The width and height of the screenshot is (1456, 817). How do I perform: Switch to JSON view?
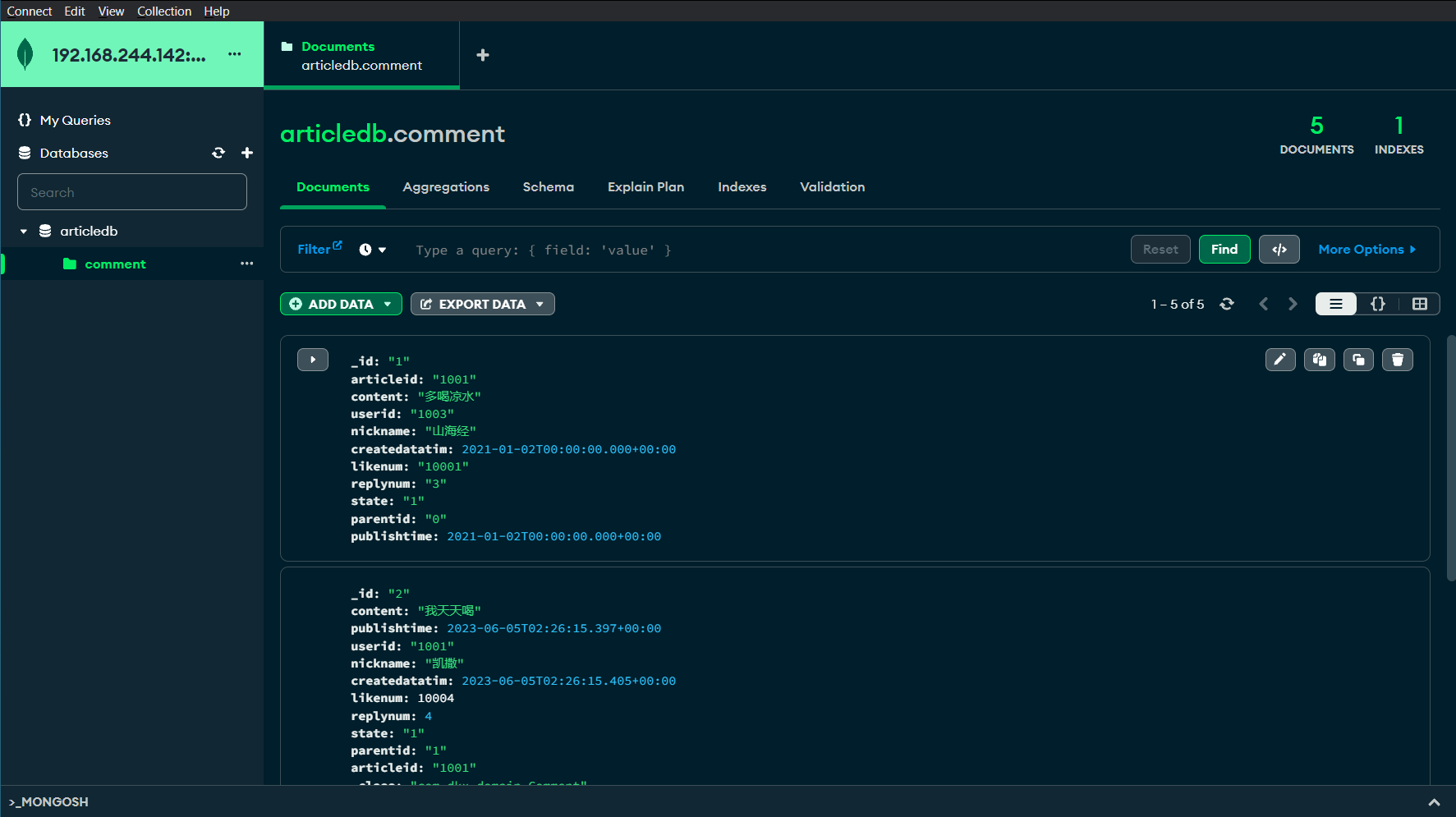pyautogui.click(x=1378, y=304)
